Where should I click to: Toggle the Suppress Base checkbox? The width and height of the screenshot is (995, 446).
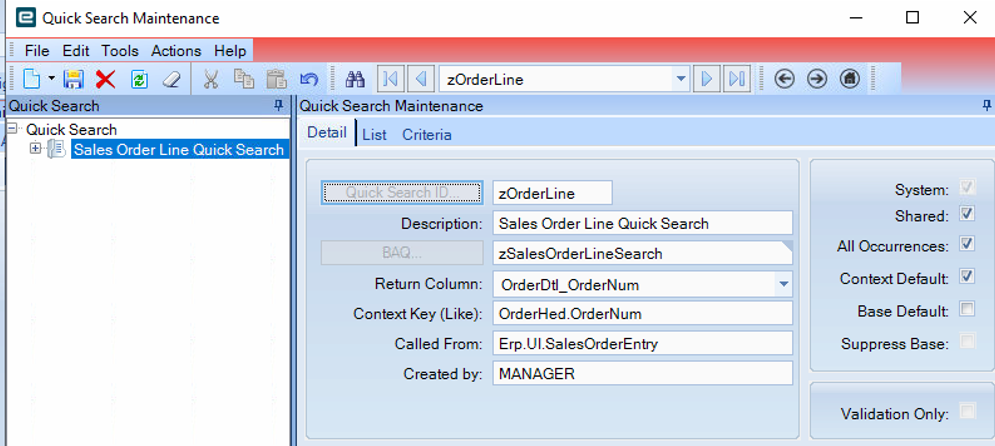[x=967, y=342]
